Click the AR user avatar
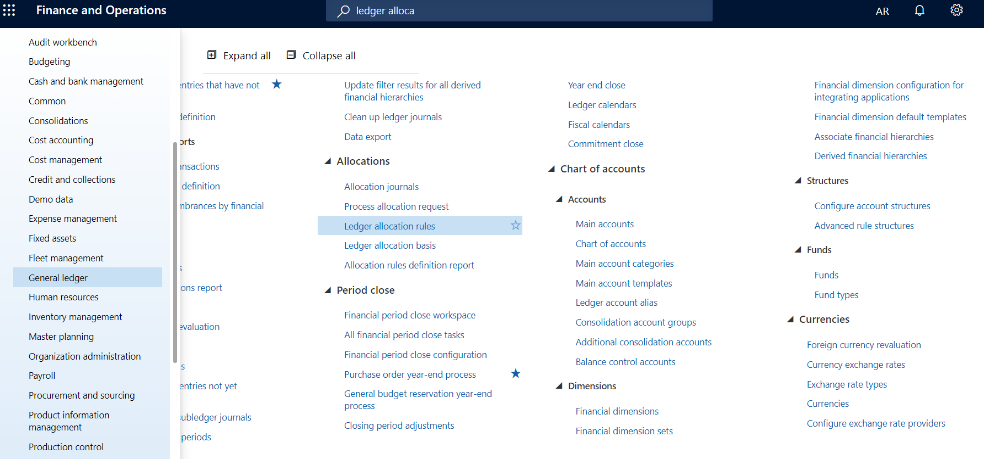 click(x=882, y=11)
